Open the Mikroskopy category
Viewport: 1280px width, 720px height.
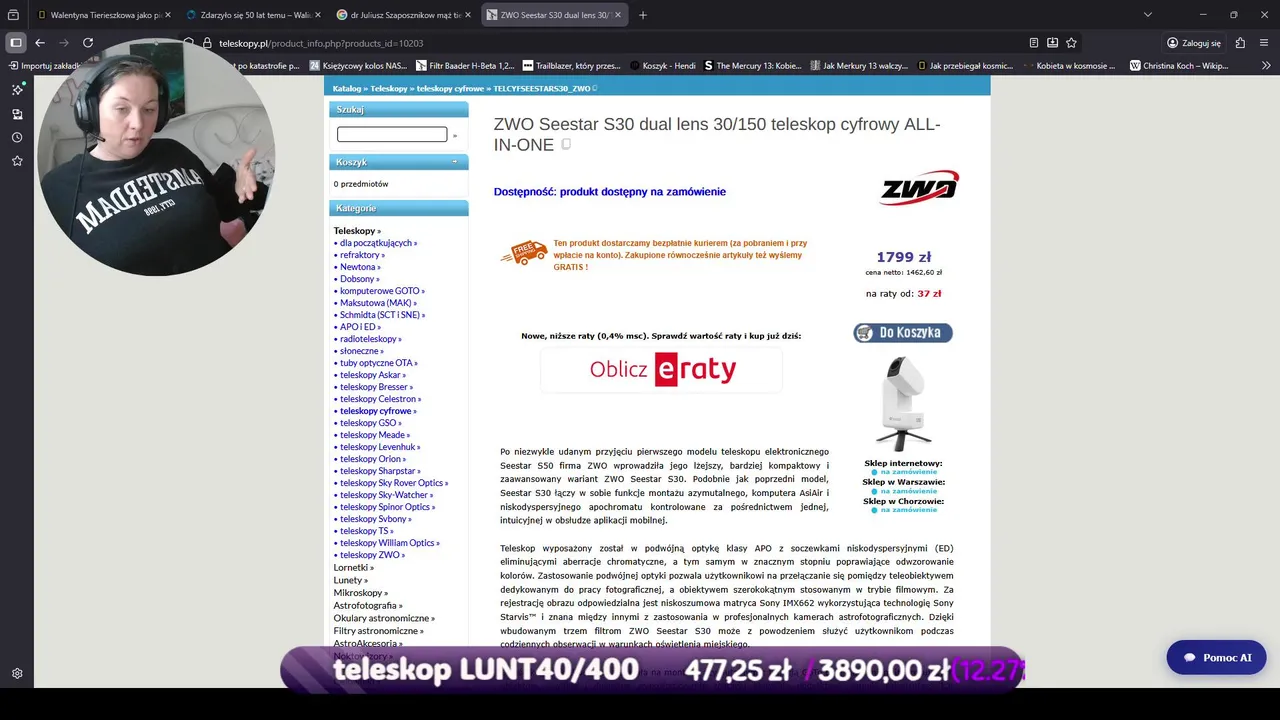[360, 593]
